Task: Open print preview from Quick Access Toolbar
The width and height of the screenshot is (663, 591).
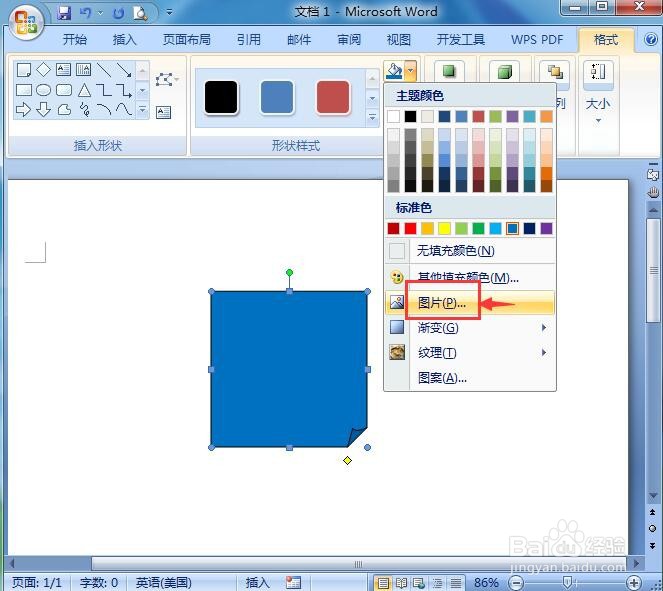Action: (140, 13)
